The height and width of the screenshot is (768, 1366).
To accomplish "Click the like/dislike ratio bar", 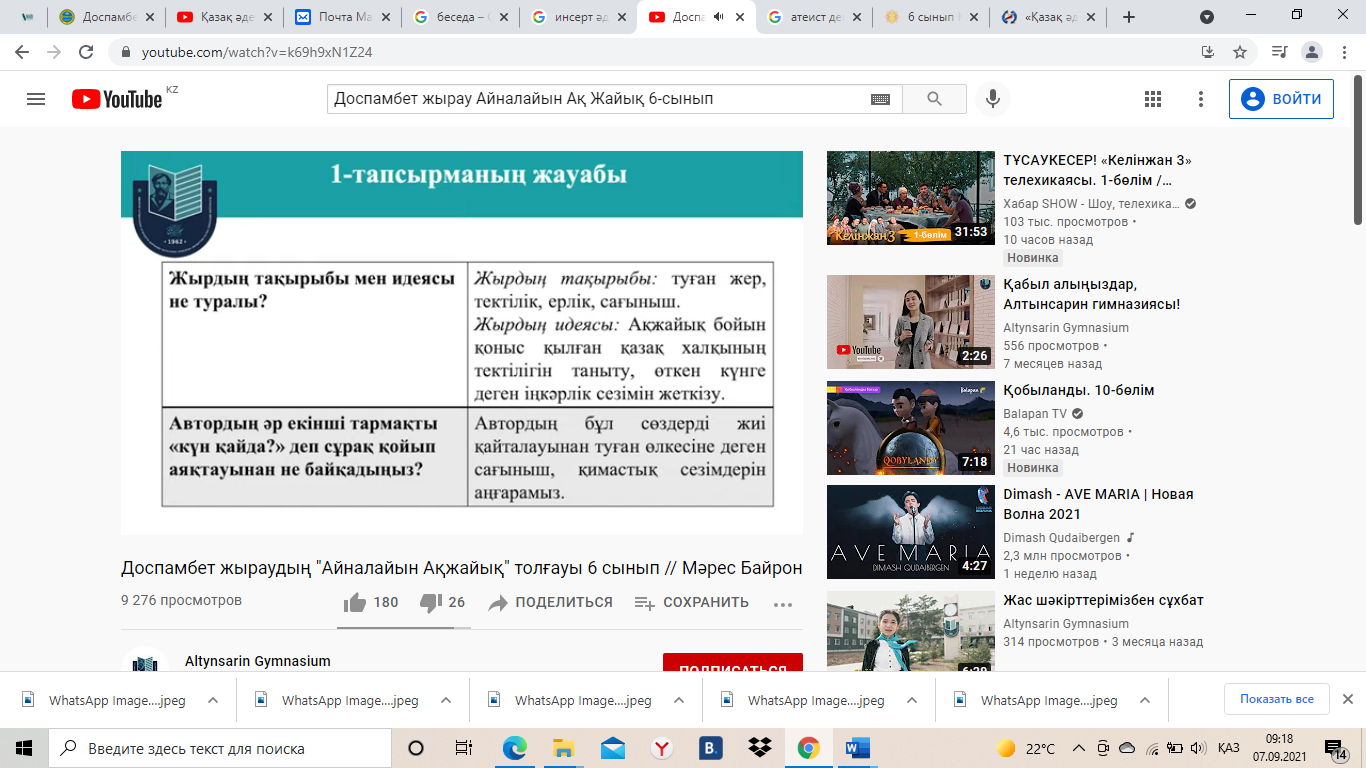I will click(x=403, y=628).
